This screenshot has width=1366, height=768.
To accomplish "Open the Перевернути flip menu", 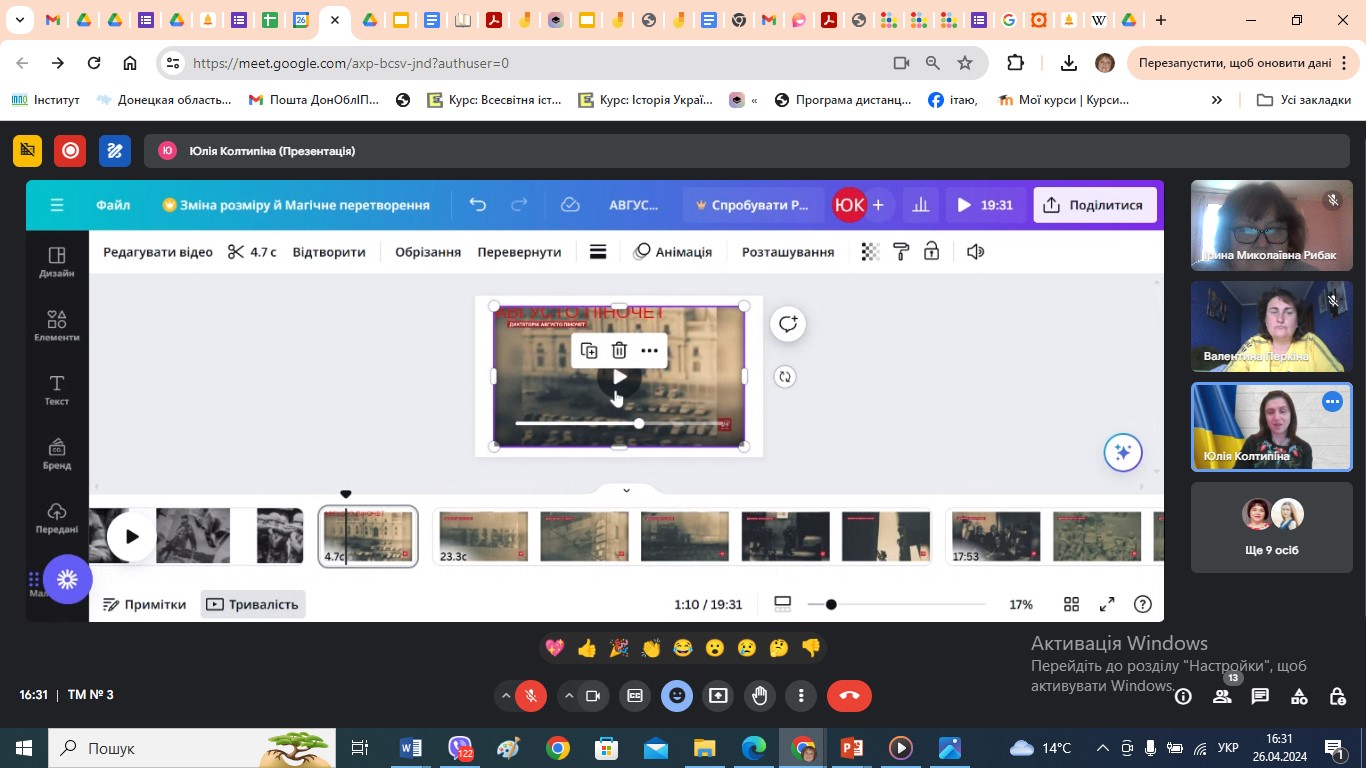I will tap(519, 252).
